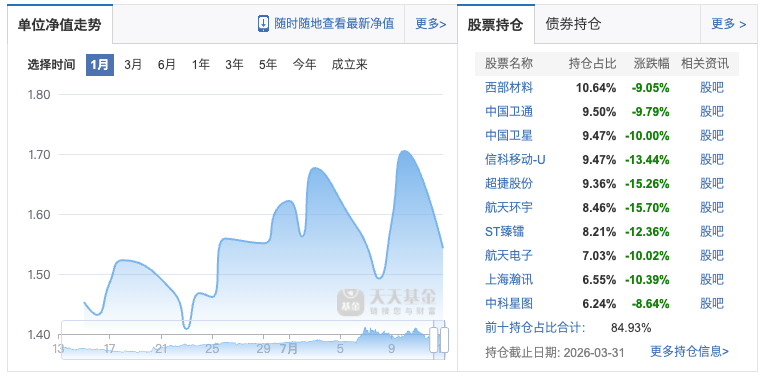Open 股吧 for 航天电子
The image size is (764, 376).
coord(712,255)
